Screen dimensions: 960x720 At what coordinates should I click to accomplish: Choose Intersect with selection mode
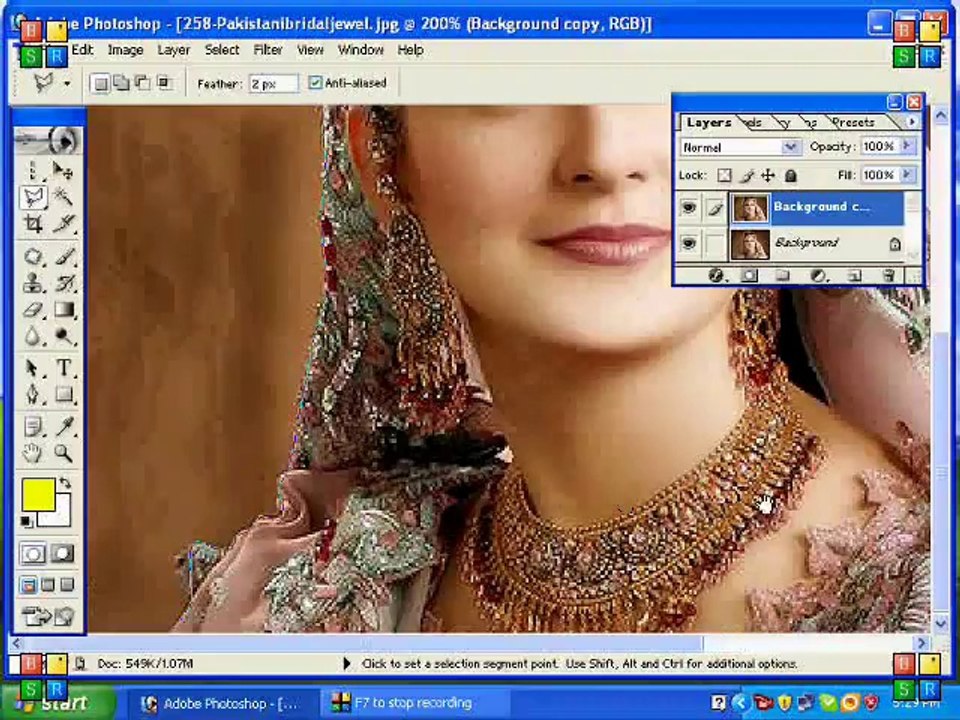[164, 83]
